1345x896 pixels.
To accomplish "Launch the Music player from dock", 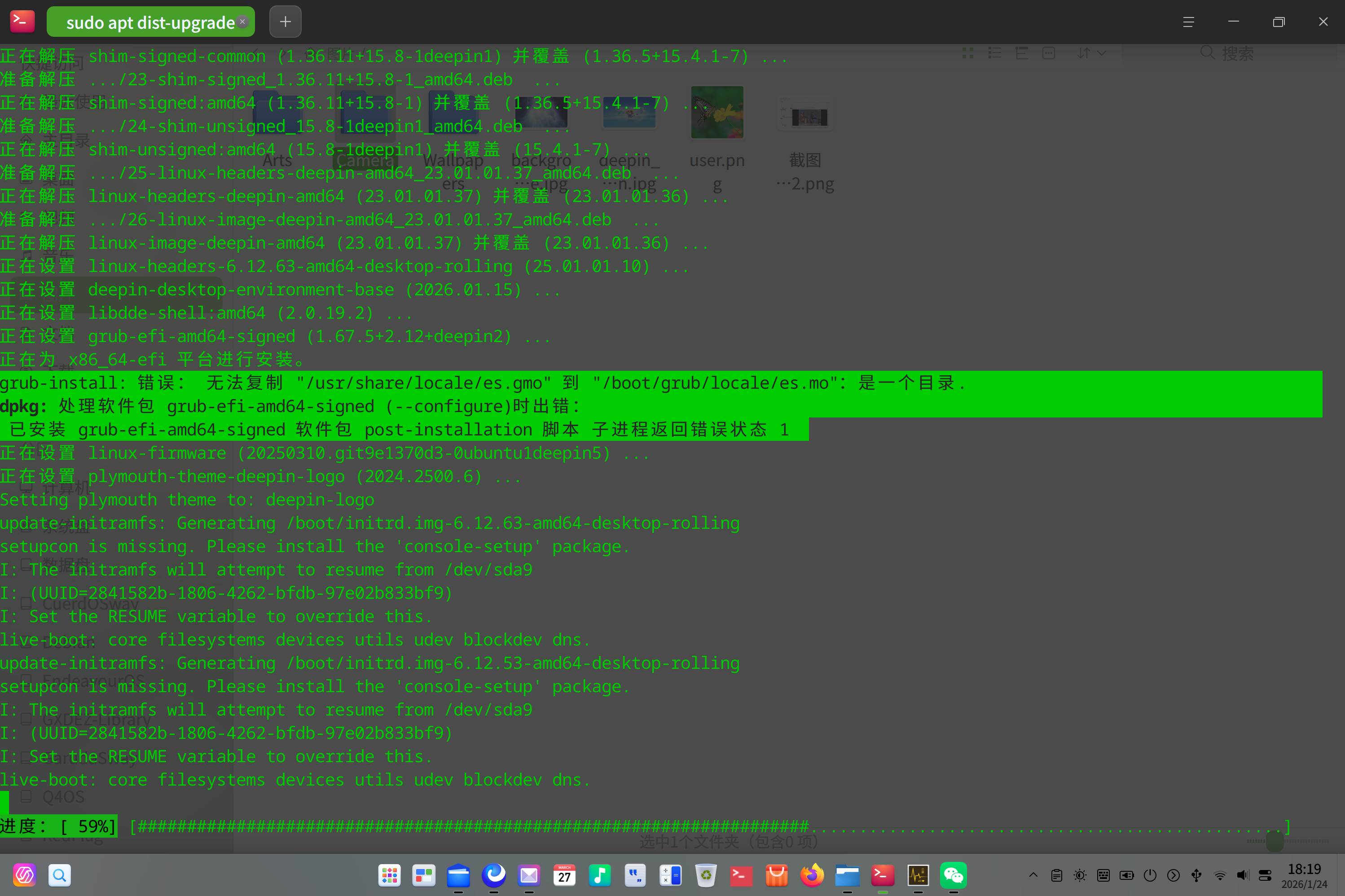I will [599, 875].
